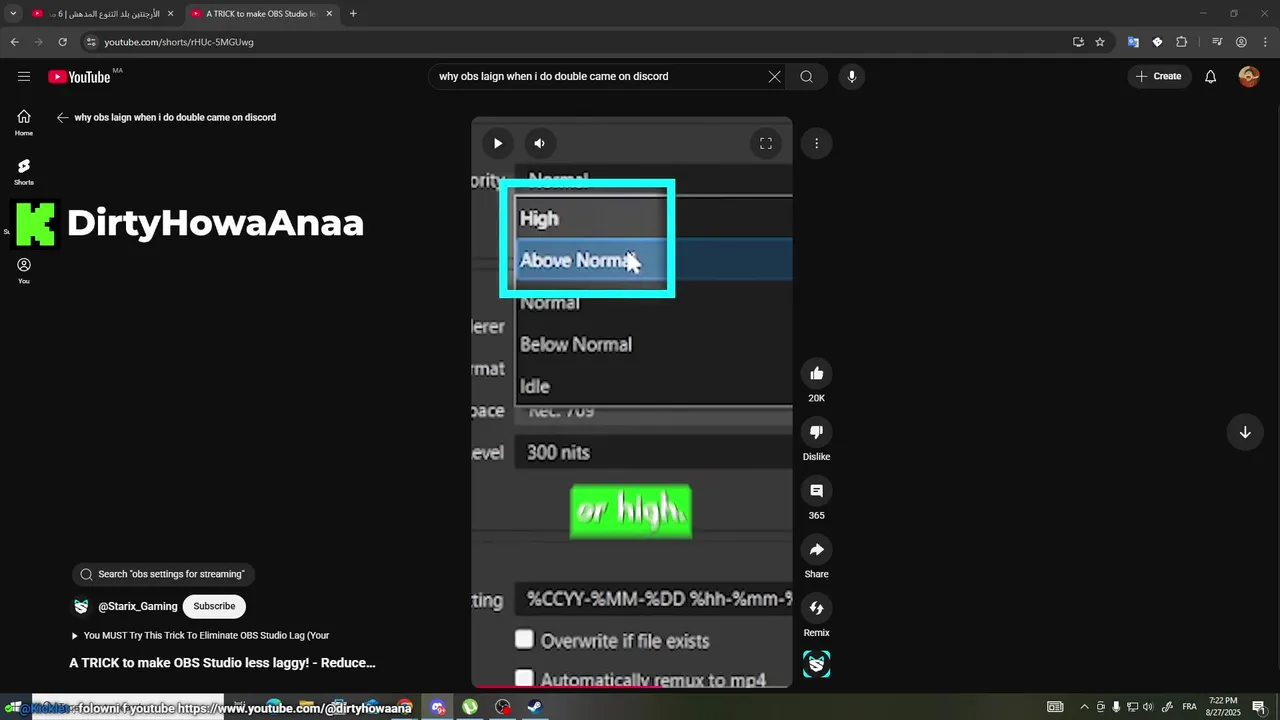This screenshot has height=720, width=1280.
Task: Seek on the Short's red progress bar
Action: (632, 686)
